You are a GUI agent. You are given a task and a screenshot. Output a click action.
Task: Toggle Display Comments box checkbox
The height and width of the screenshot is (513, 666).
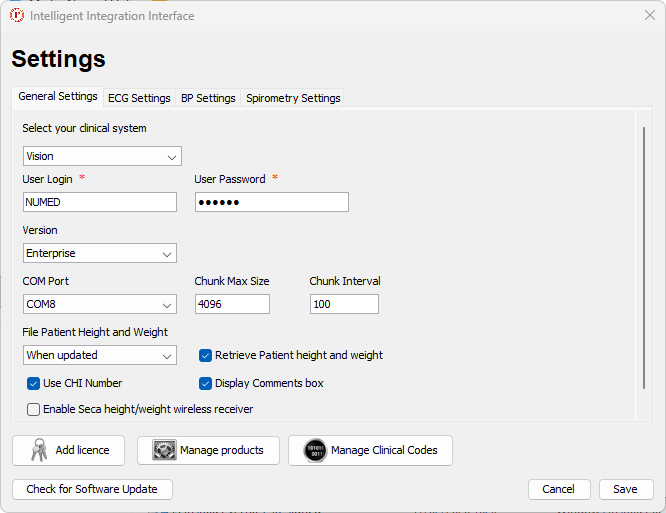point(206,383)
